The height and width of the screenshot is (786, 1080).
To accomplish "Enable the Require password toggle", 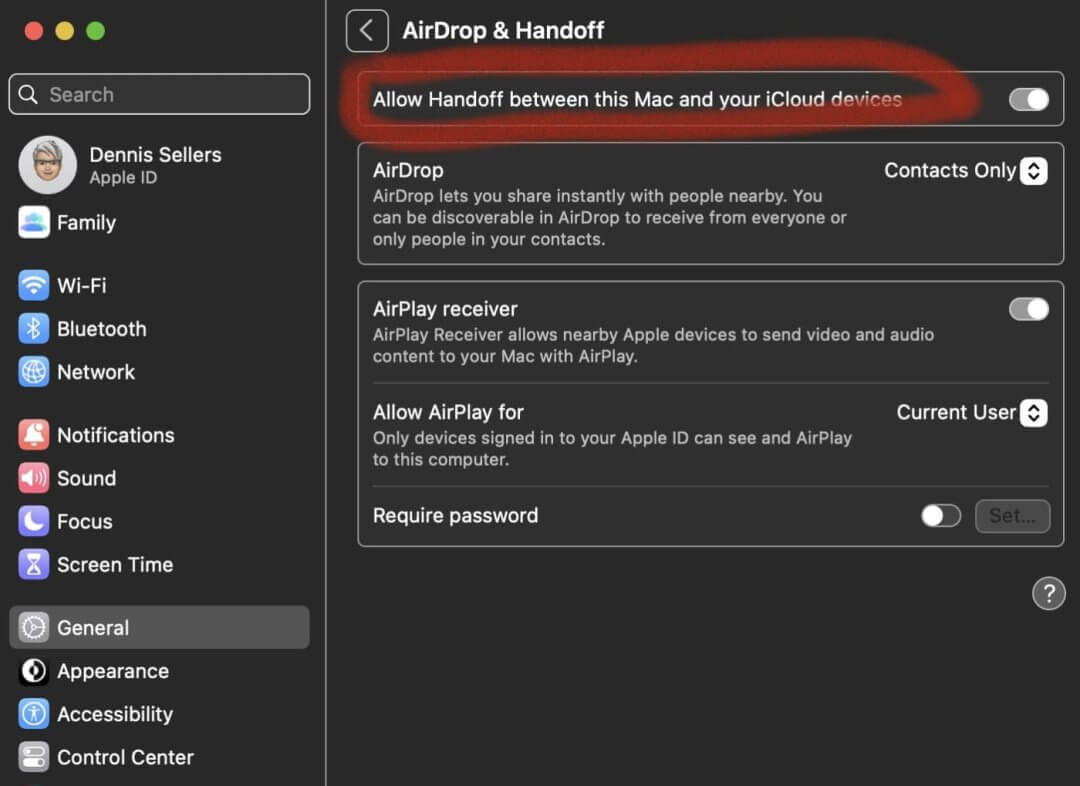I will point(940,516).
